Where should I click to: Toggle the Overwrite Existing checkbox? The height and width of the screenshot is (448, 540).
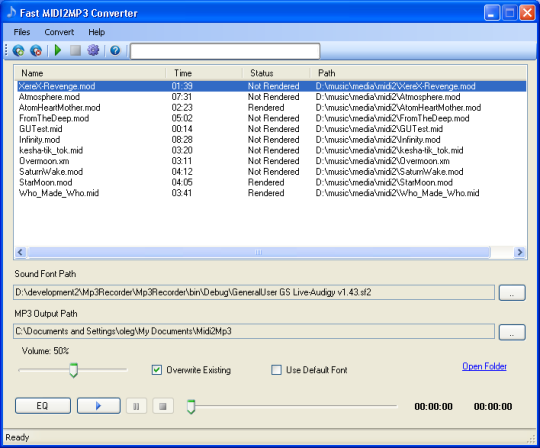157,370
